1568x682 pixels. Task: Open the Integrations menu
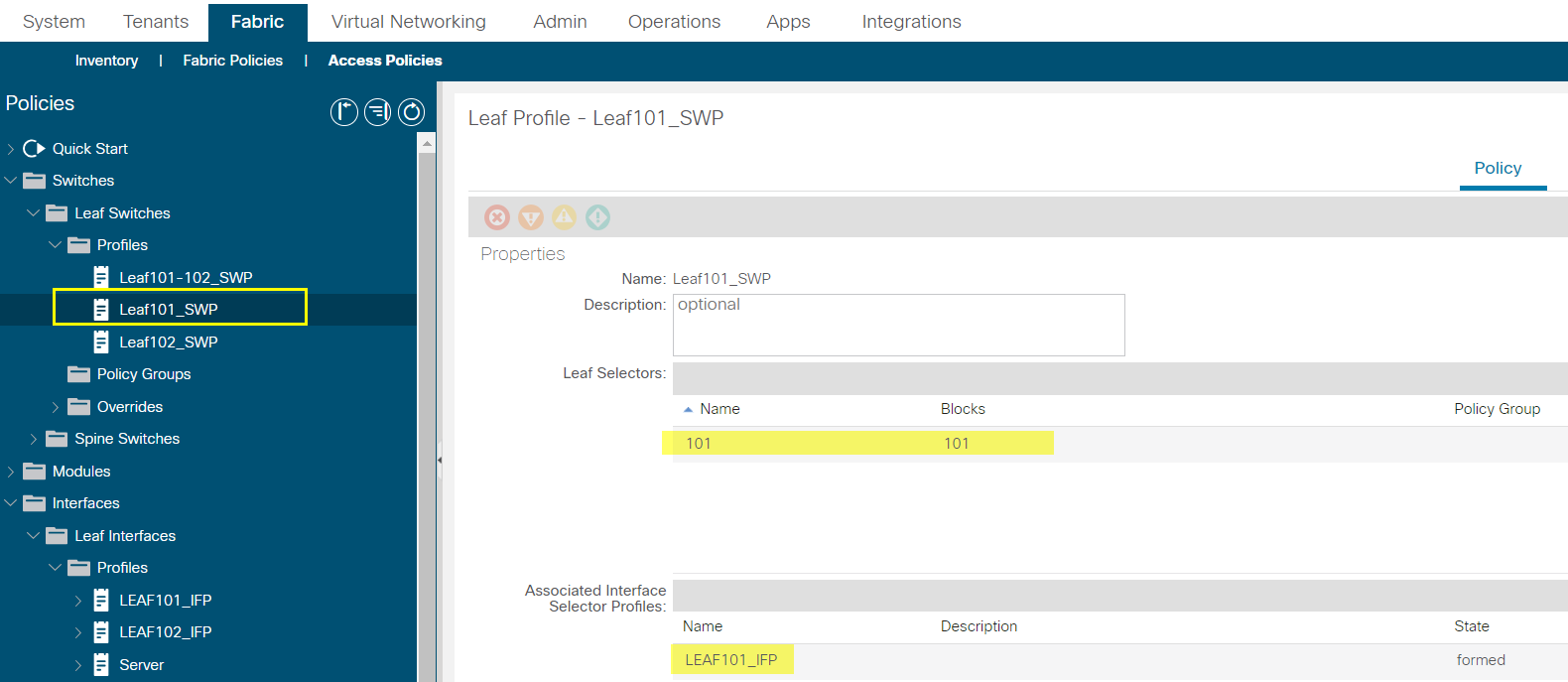pos(911,22)
